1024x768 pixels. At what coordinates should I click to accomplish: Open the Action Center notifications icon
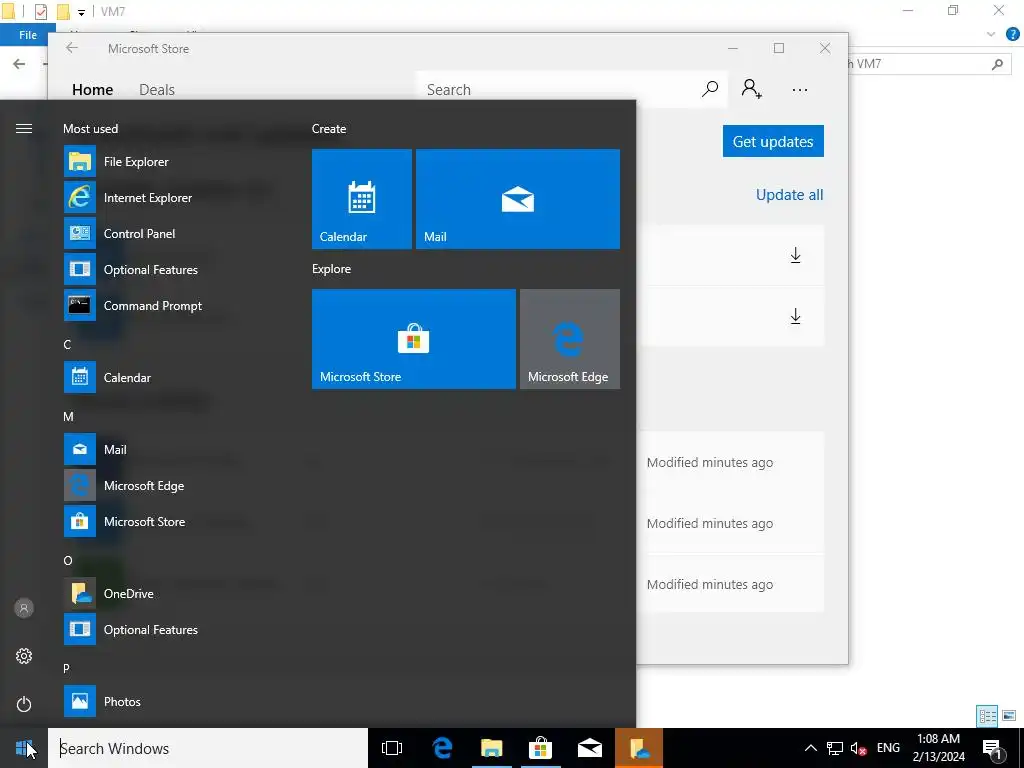(993, 748)
